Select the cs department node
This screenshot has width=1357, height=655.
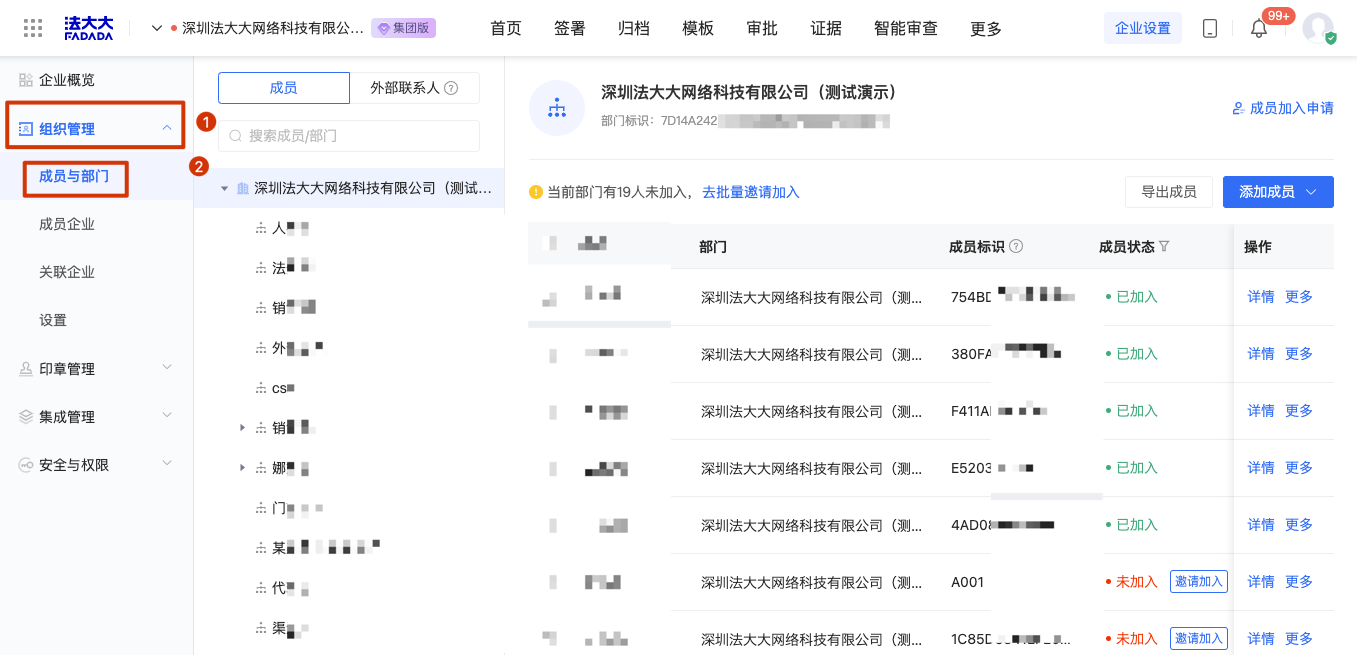point(282,388)
